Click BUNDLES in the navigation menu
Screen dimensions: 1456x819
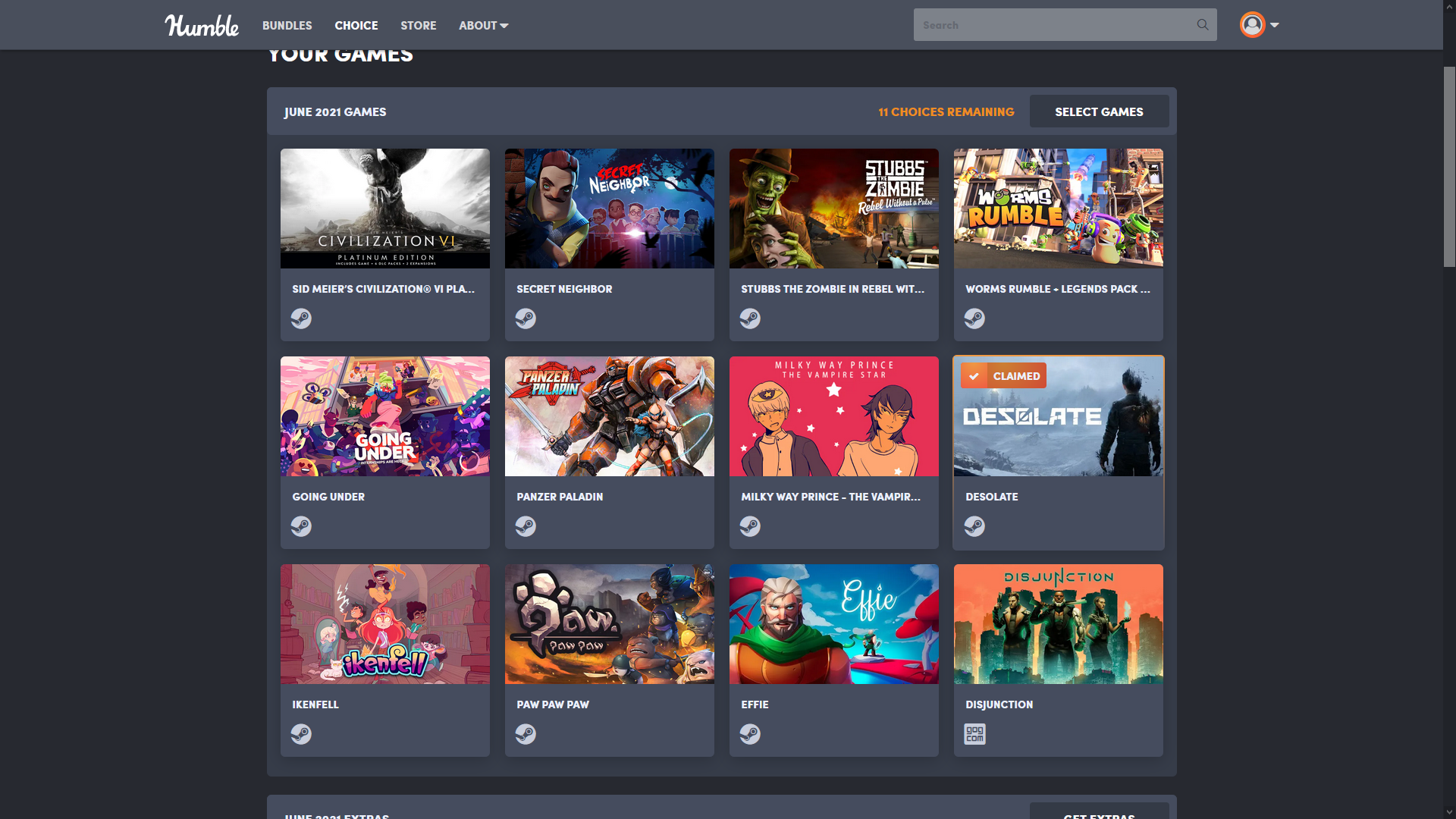[287, 25]
